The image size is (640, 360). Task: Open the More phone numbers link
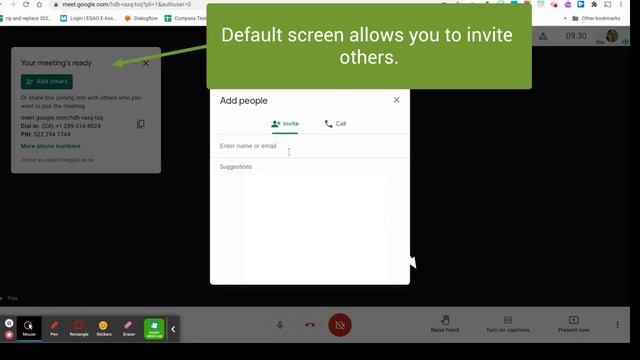[51, 146]
